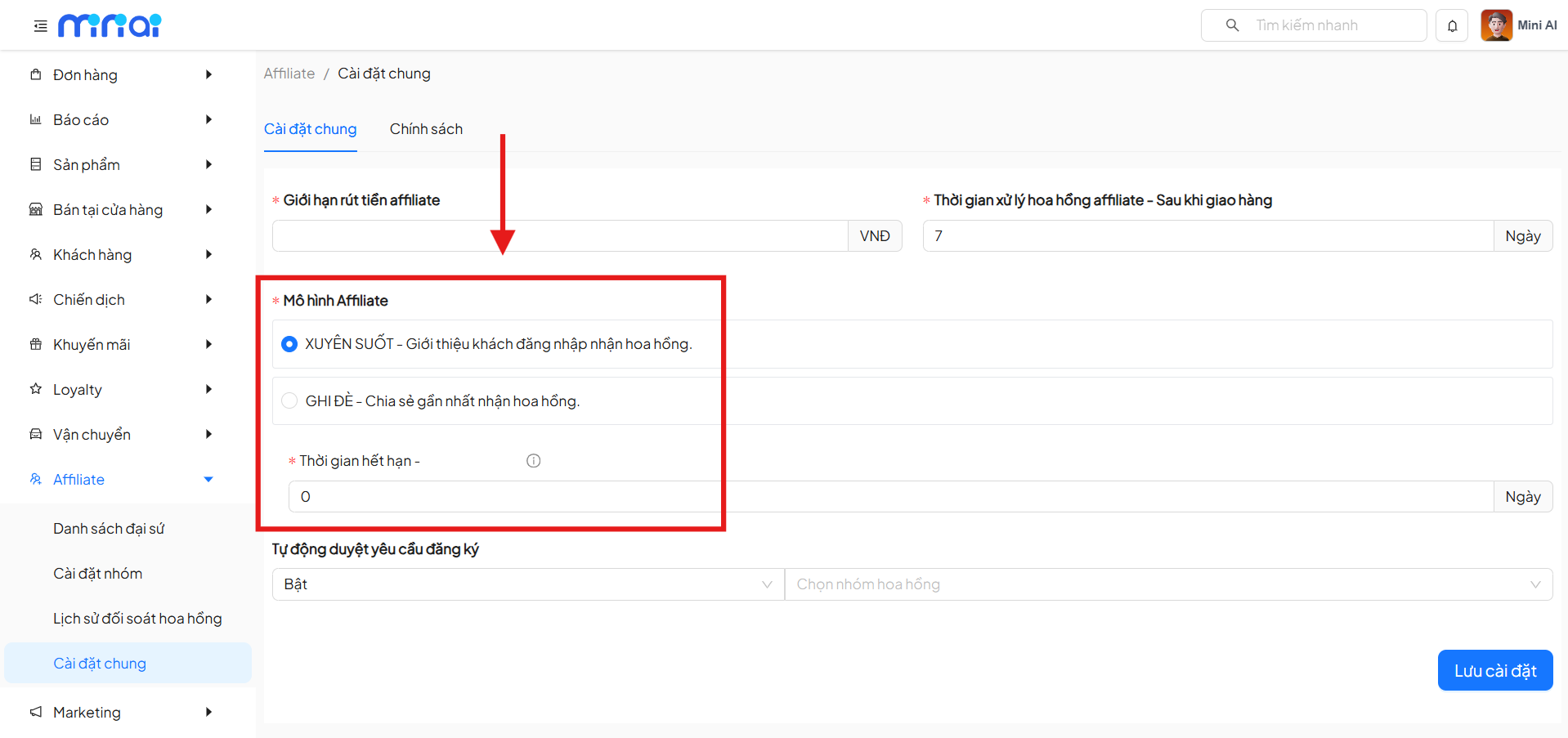Click the search magnifier icon
Viewport: 1568px width, 738px height.
[x=1232, y=25]
